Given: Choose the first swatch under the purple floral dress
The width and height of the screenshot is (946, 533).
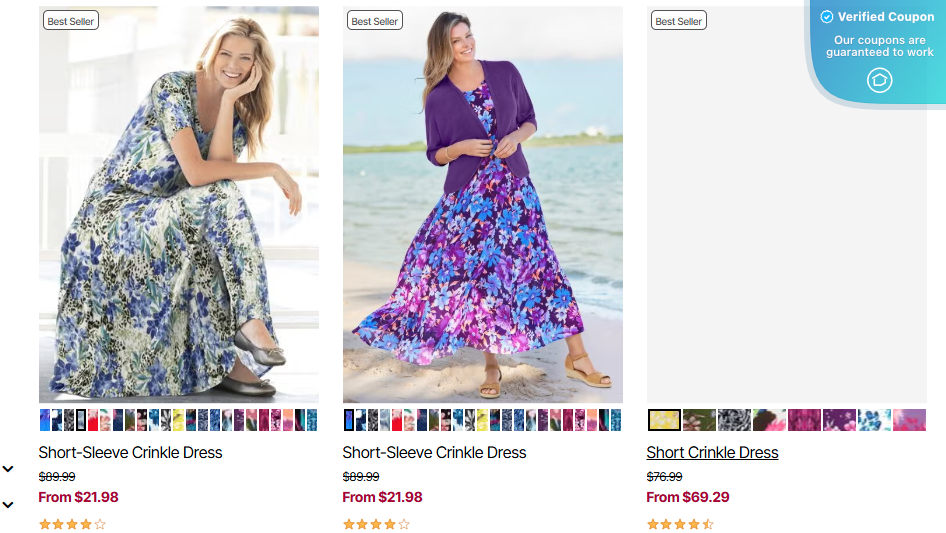Looking at the screenshot, I should [349, 420].
